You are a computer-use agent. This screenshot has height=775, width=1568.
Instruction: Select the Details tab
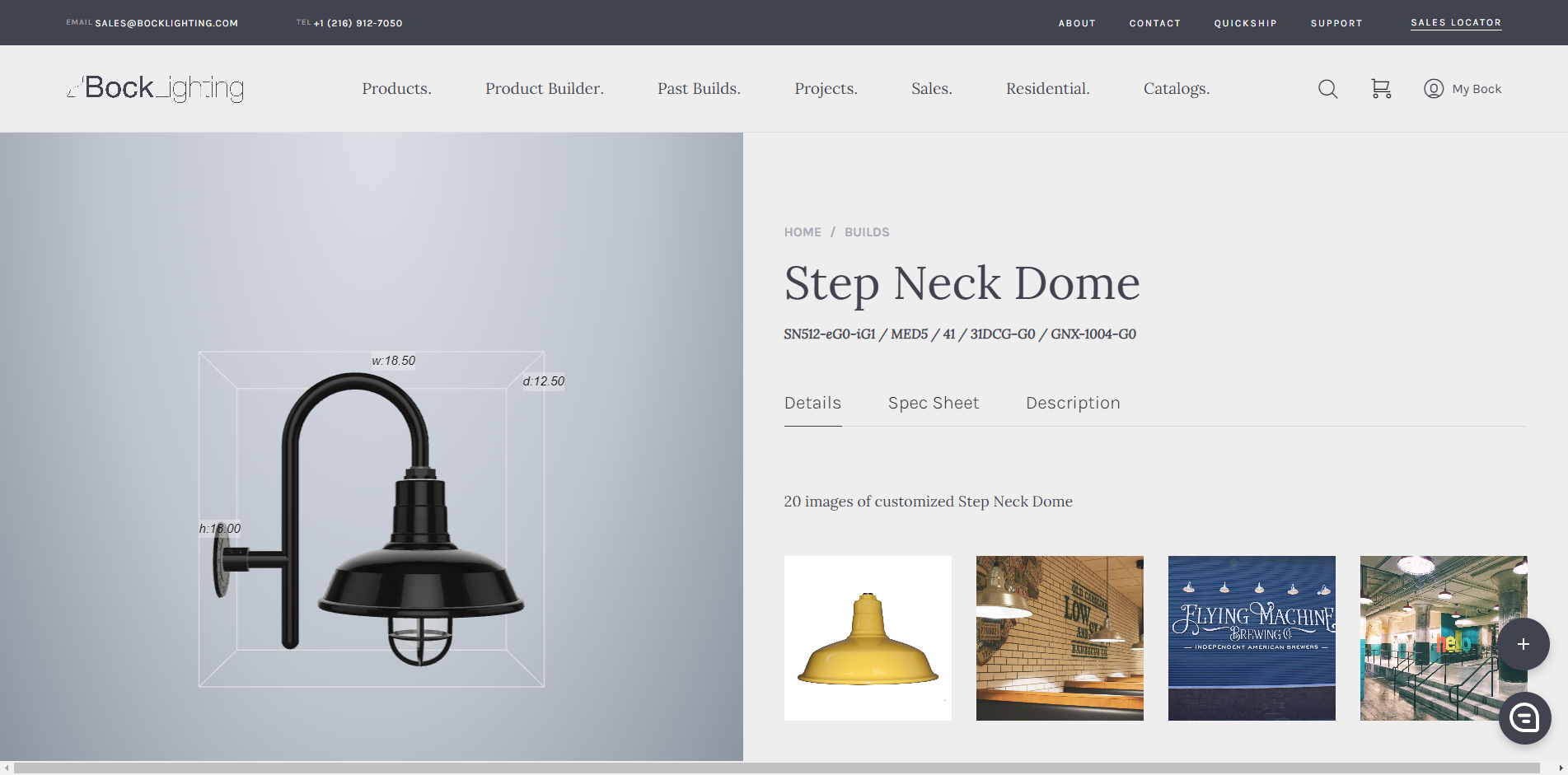(812, 403)
